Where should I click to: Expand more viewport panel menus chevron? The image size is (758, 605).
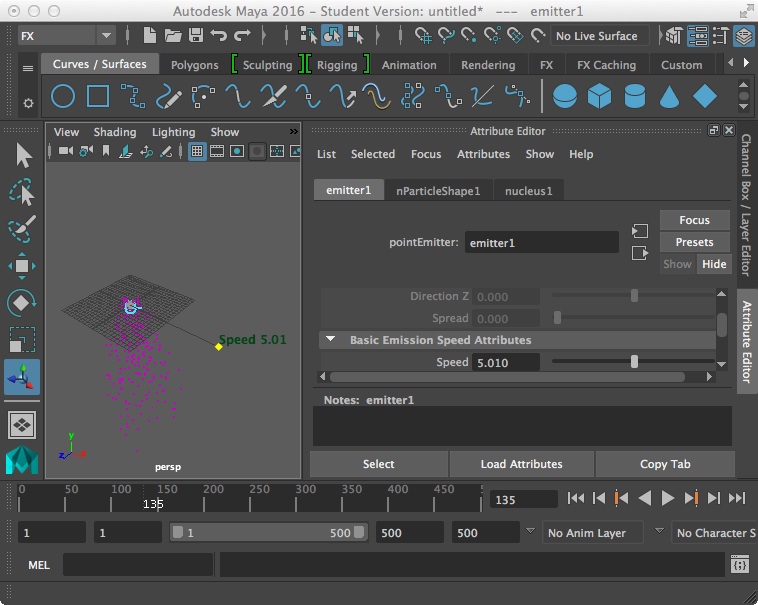tap(293, 131)
